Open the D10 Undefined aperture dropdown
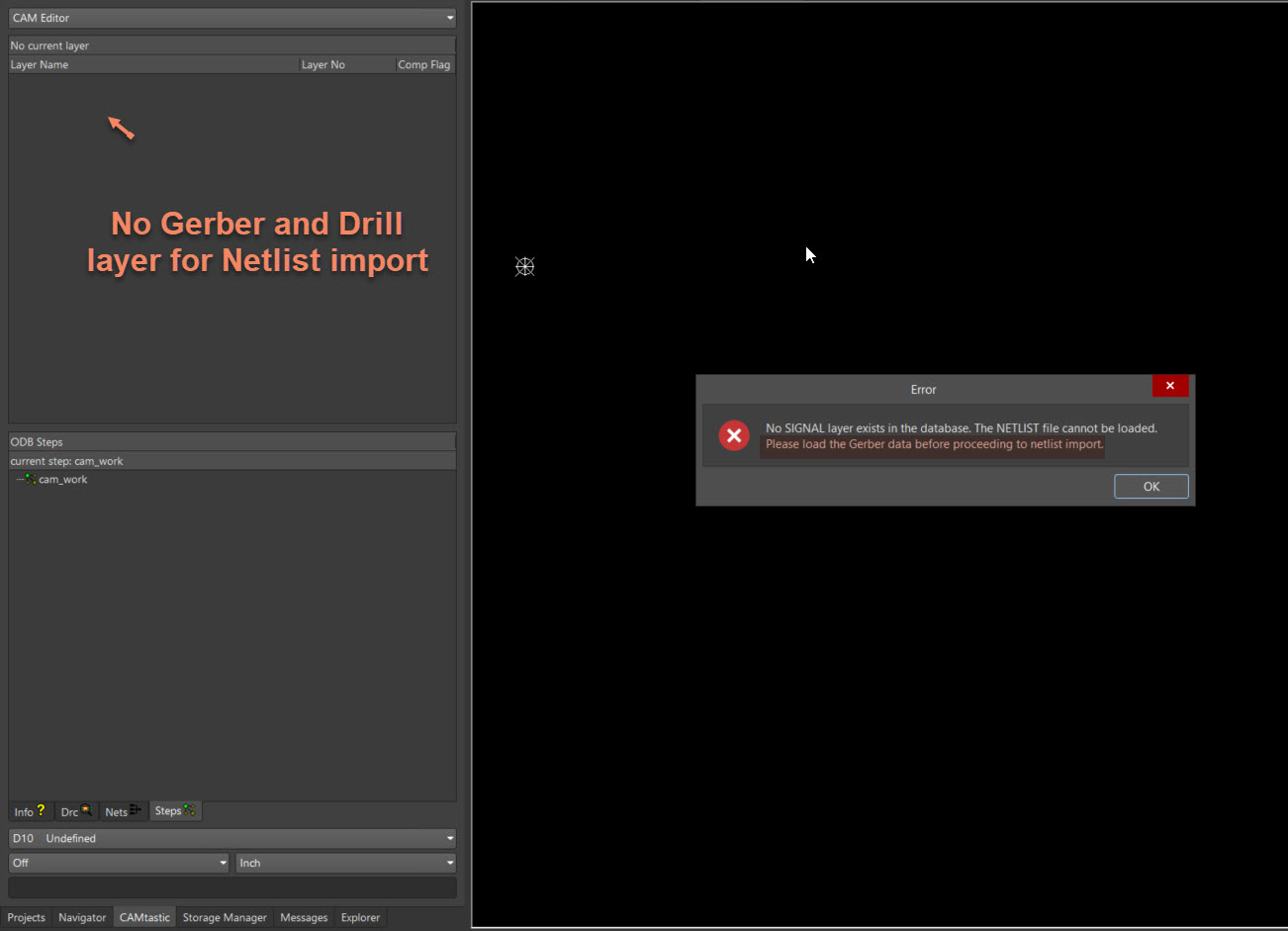 pyautogui.click(x=232, y=838)
